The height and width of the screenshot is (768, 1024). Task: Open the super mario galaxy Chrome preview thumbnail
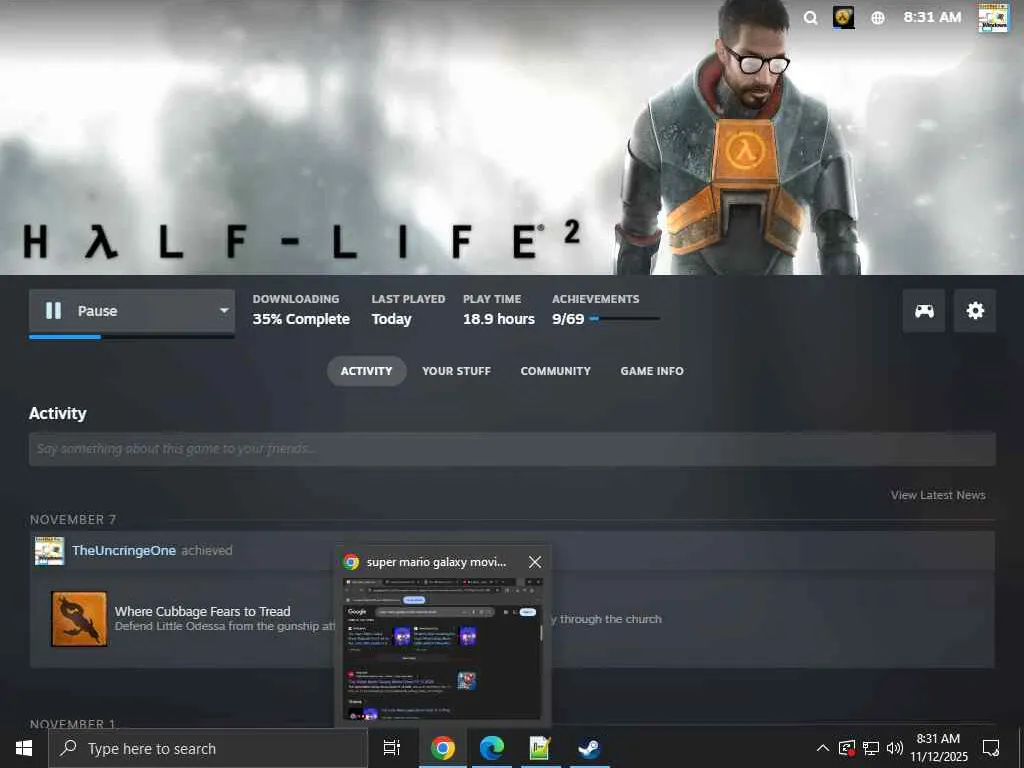442,648
